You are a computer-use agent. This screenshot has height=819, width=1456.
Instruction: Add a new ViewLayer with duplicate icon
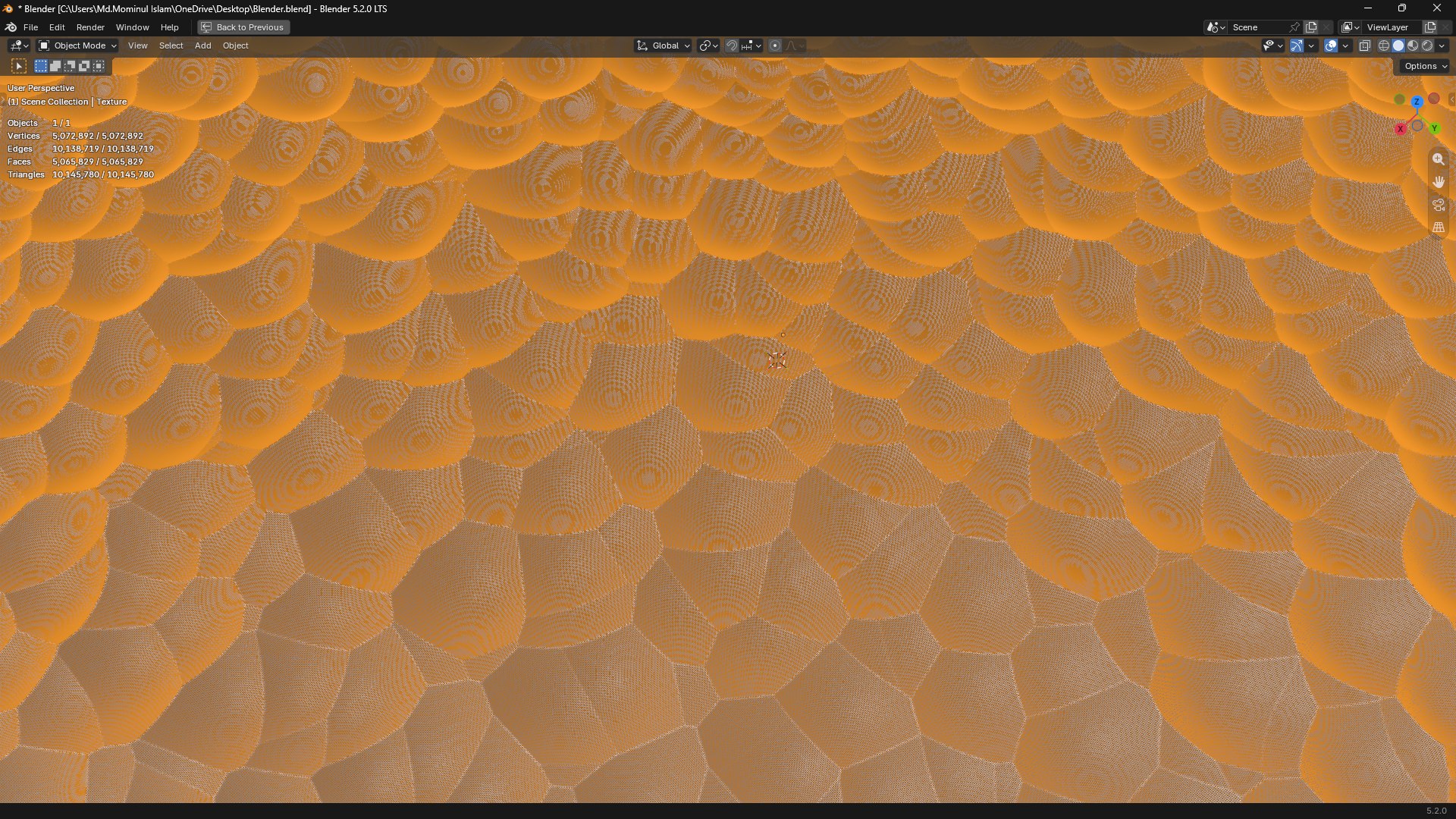point(1430,27)
